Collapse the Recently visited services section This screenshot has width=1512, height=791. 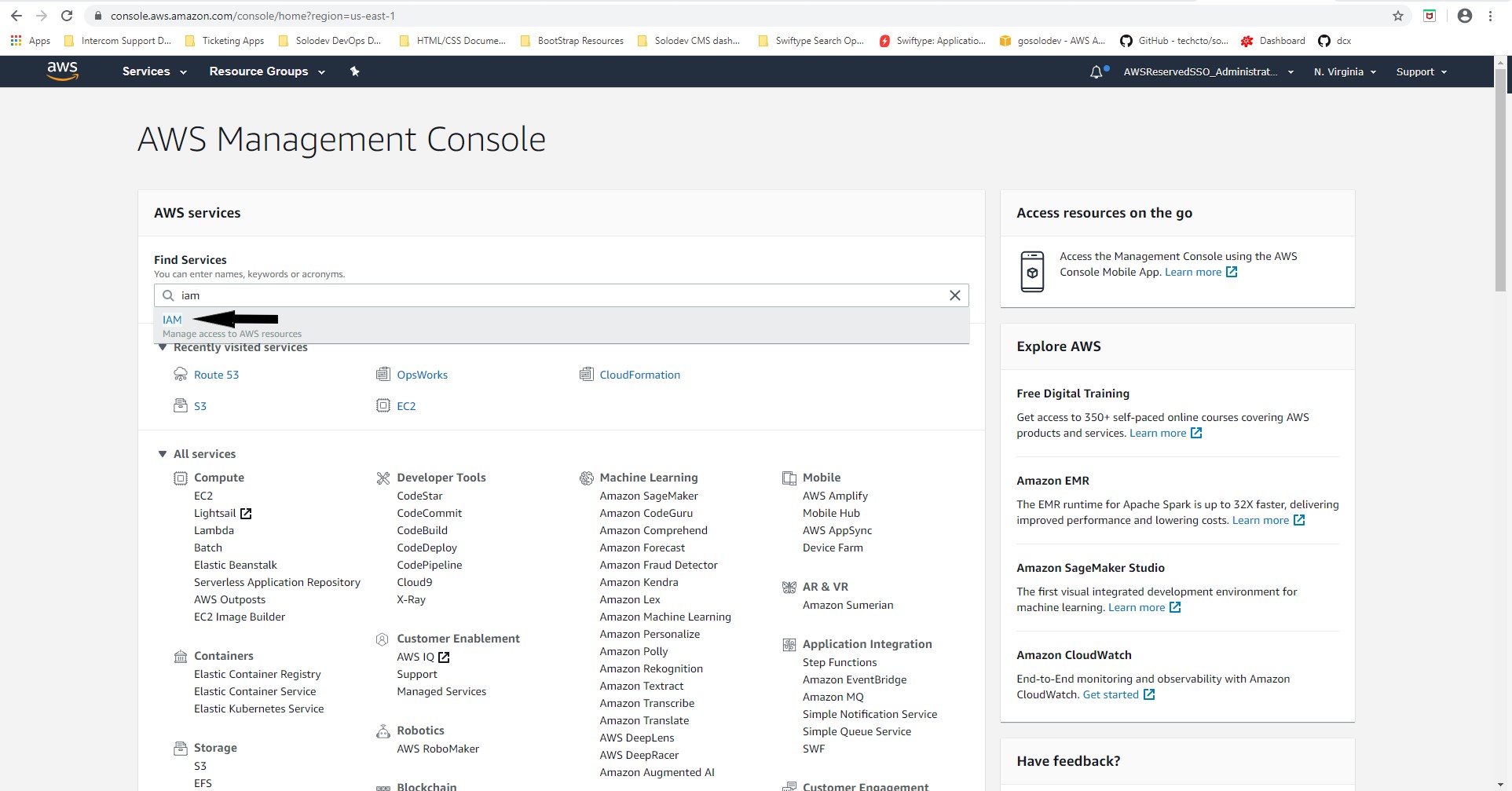[163, 347]
